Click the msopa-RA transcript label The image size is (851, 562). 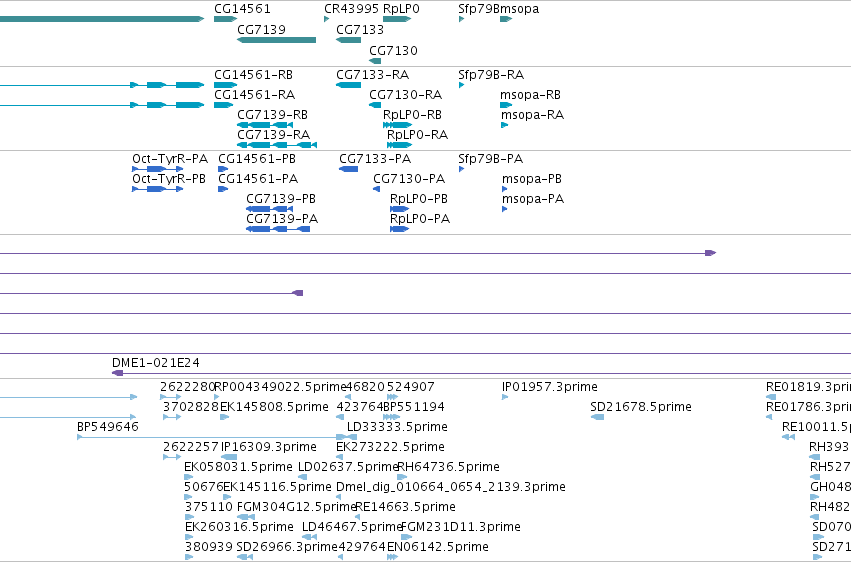click(532, 114)
